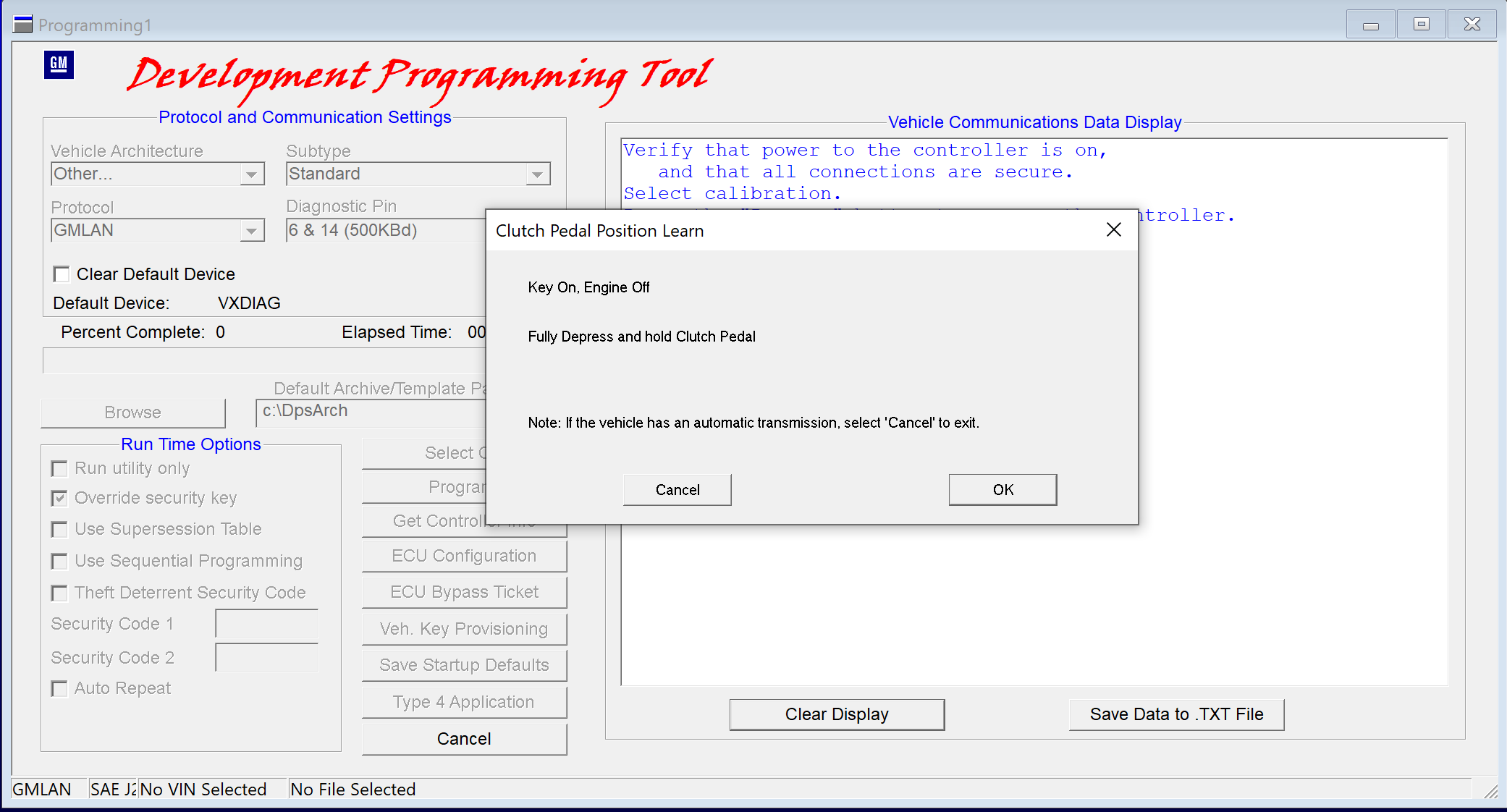Click the Programming1 window system icon
The height and width of the screenshot is (812, 1507).
point(22,25)
